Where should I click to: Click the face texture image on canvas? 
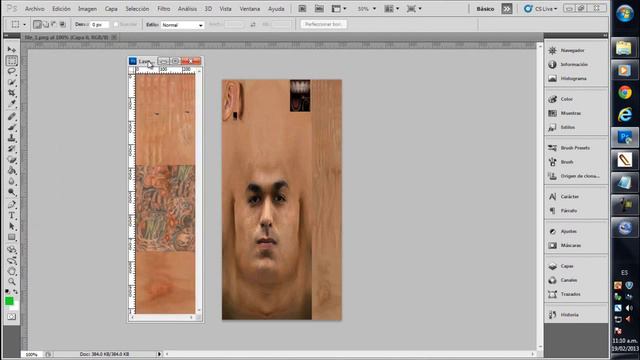pyautogui.click(x=282, y=200)
